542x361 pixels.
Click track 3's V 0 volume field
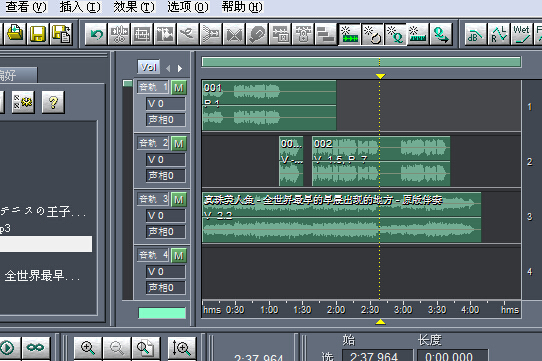coord(166,216)
